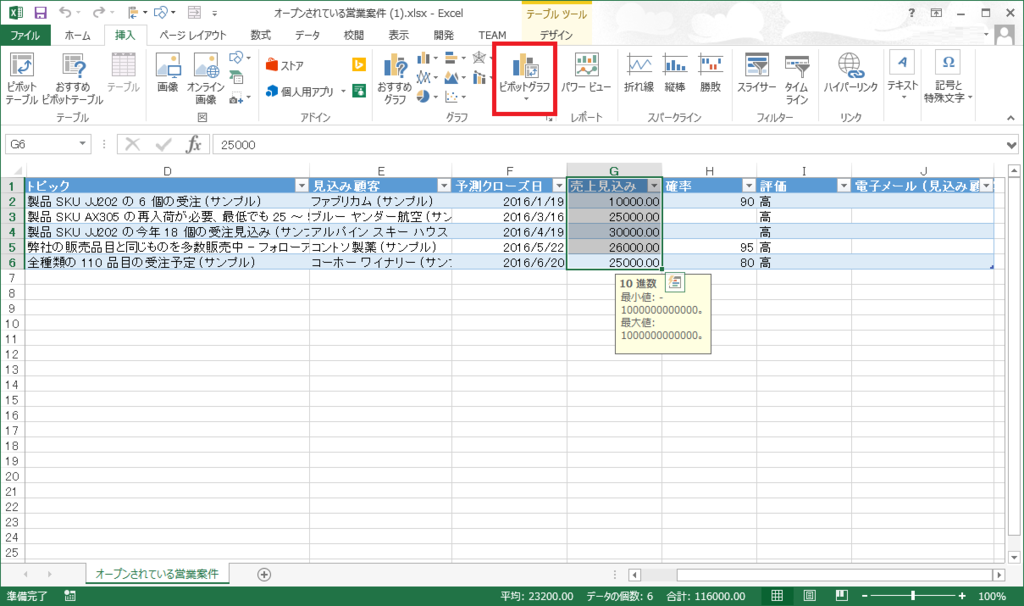Insert a line sparkline (折れ線)
The image size is (1024, 606).
[639, 72]
